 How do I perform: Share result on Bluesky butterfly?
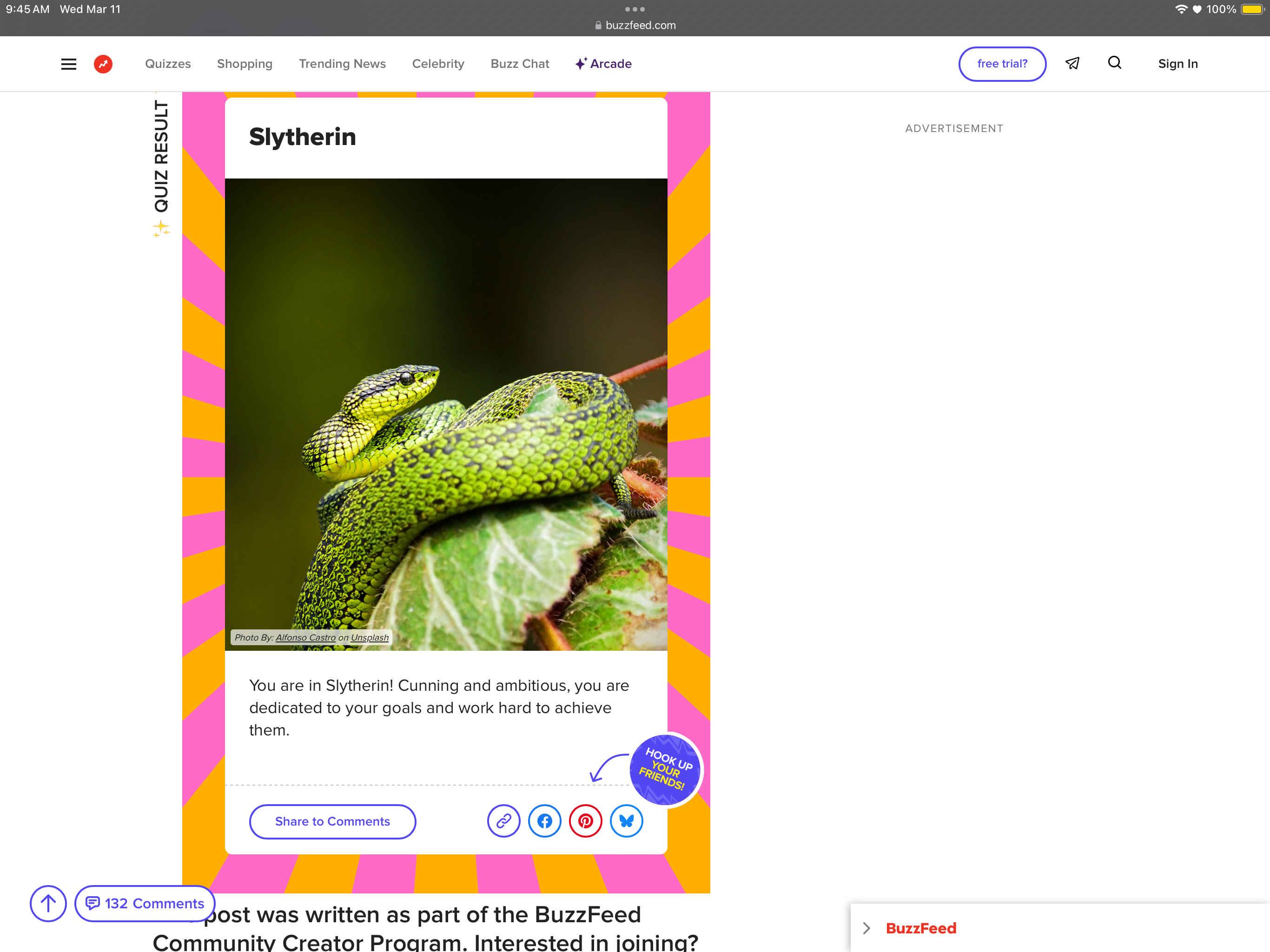[626, 821]
